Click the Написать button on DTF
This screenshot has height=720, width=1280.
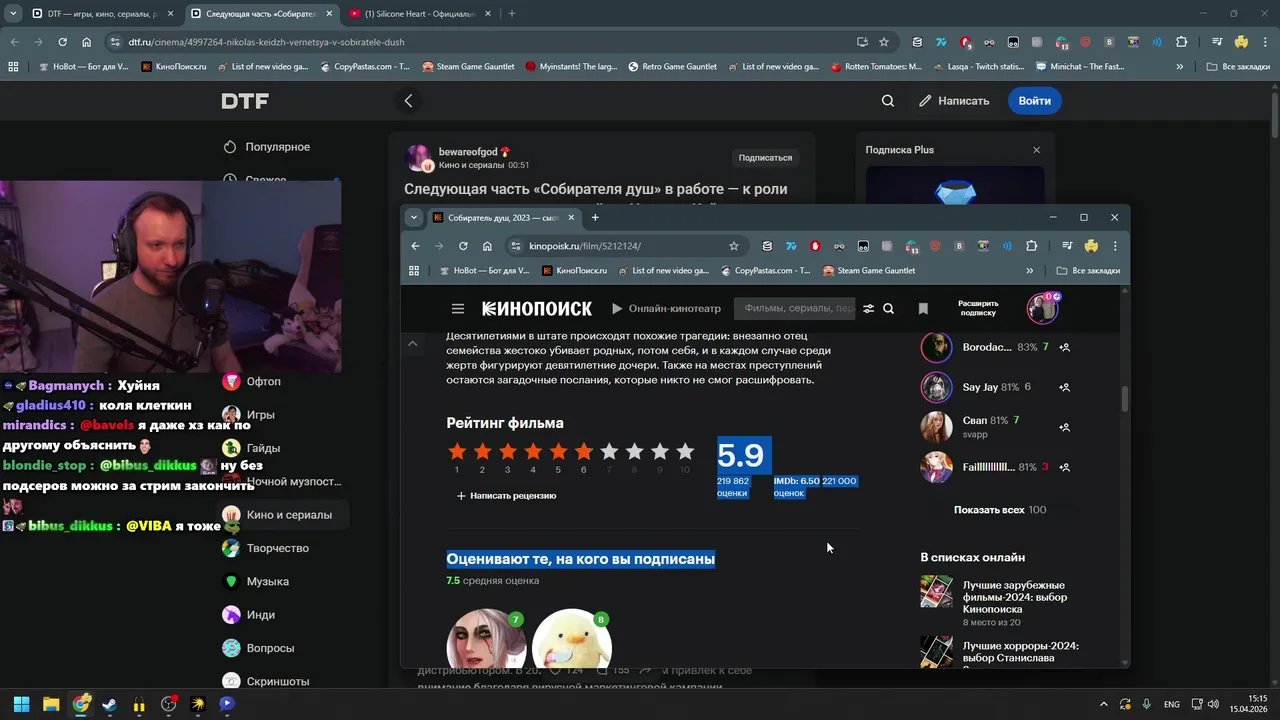(x=954, y=101)
